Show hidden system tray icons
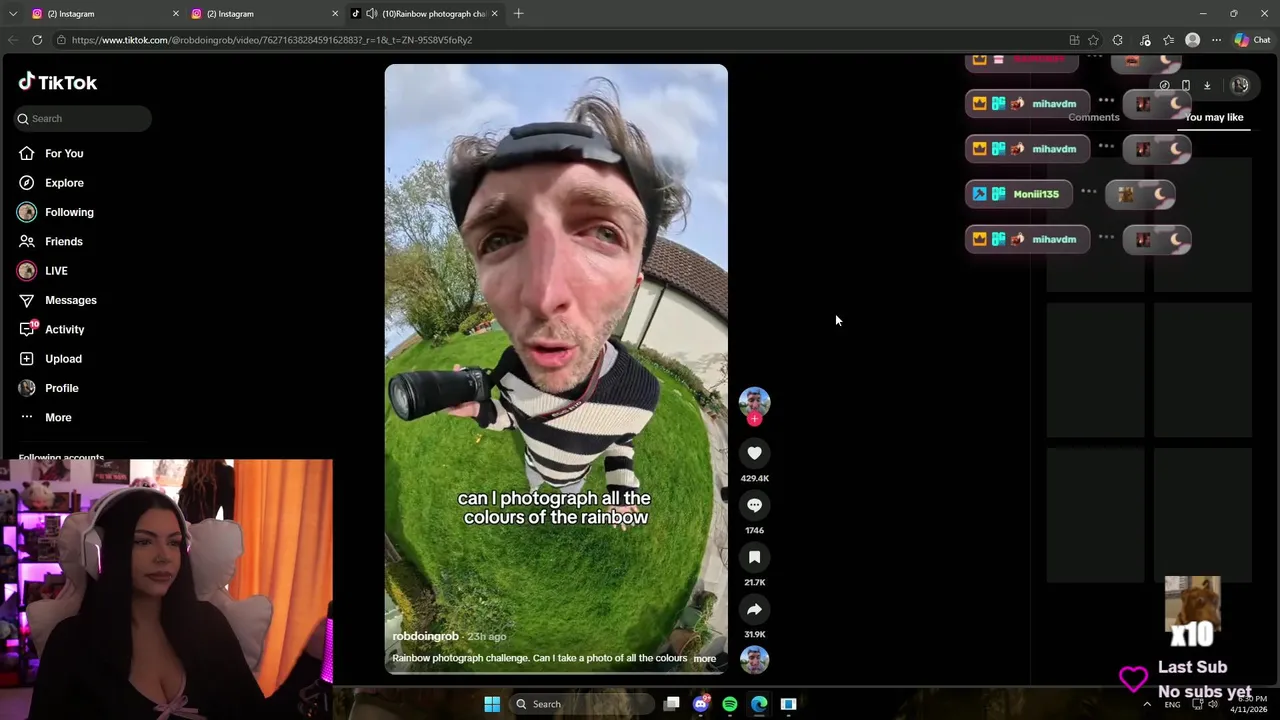The width and height of the screenshot is (1280, 720). point(1147,704)
